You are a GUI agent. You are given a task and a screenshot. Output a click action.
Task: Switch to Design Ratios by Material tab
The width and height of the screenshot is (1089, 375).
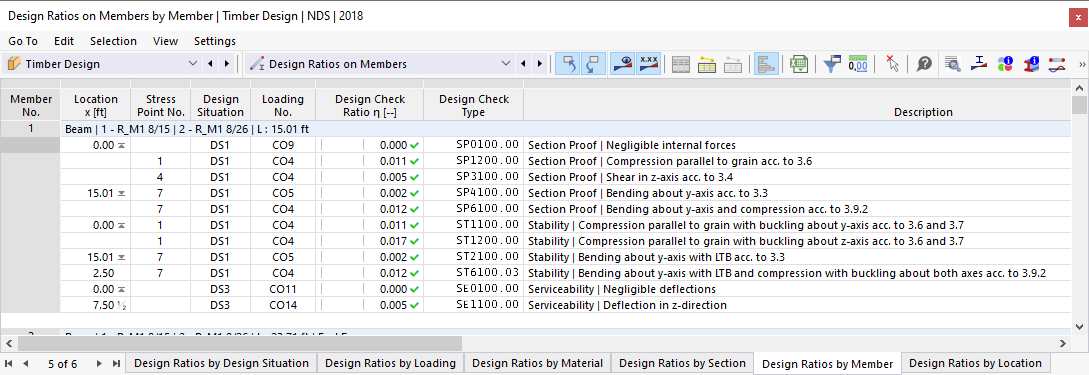[538, 362]
